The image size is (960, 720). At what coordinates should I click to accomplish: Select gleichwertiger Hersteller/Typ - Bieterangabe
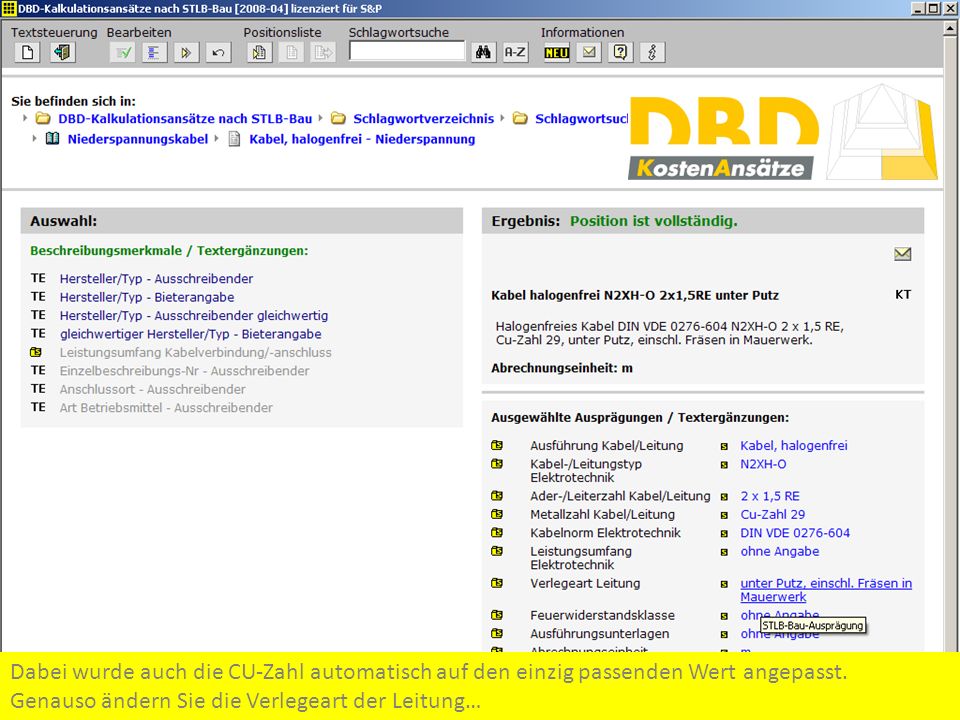point(190,334)
